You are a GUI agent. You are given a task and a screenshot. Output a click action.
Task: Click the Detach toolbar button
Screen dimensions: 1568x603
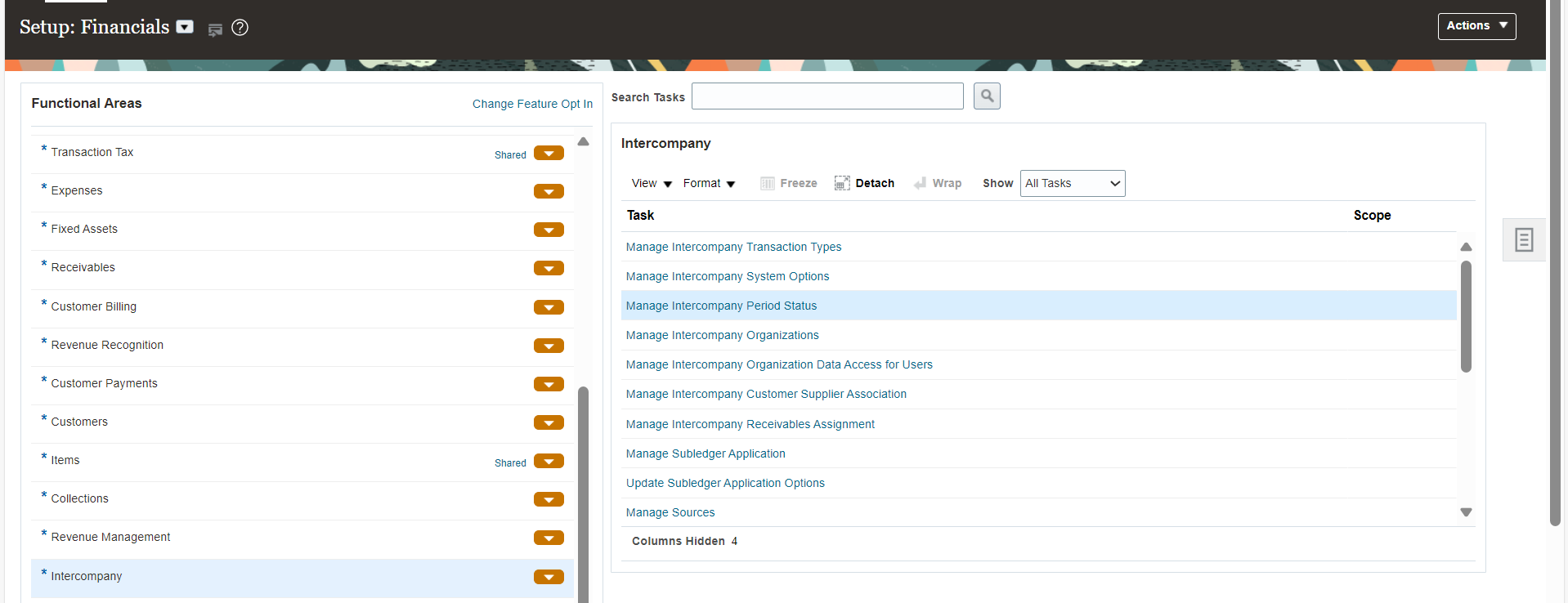(864, 184)
